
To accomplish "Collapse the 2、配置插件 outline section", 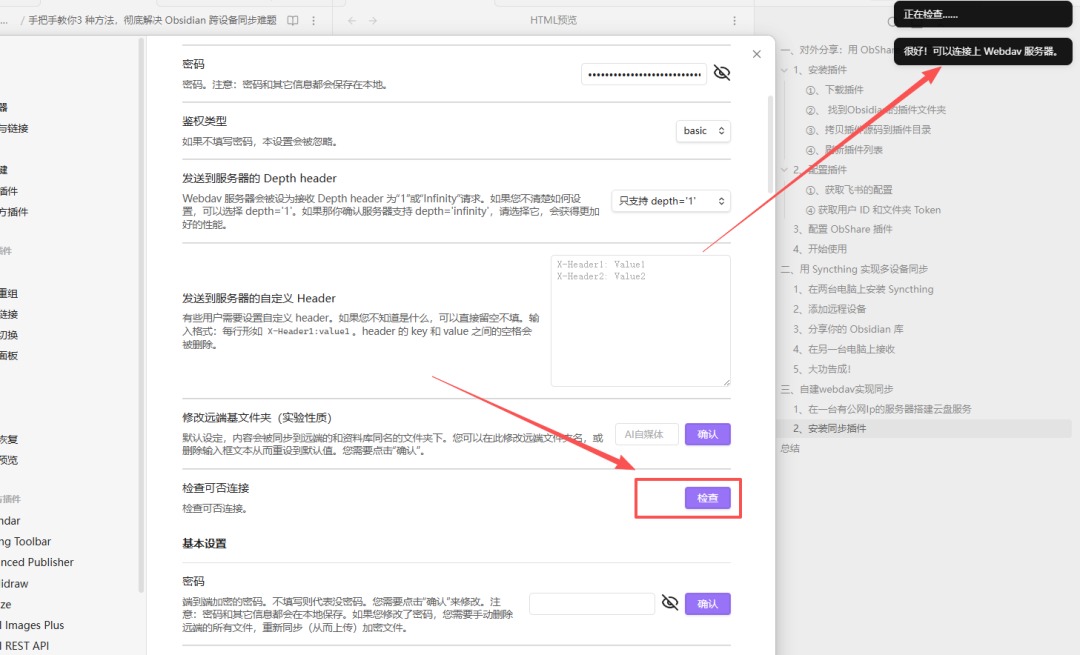I will 785,169.
